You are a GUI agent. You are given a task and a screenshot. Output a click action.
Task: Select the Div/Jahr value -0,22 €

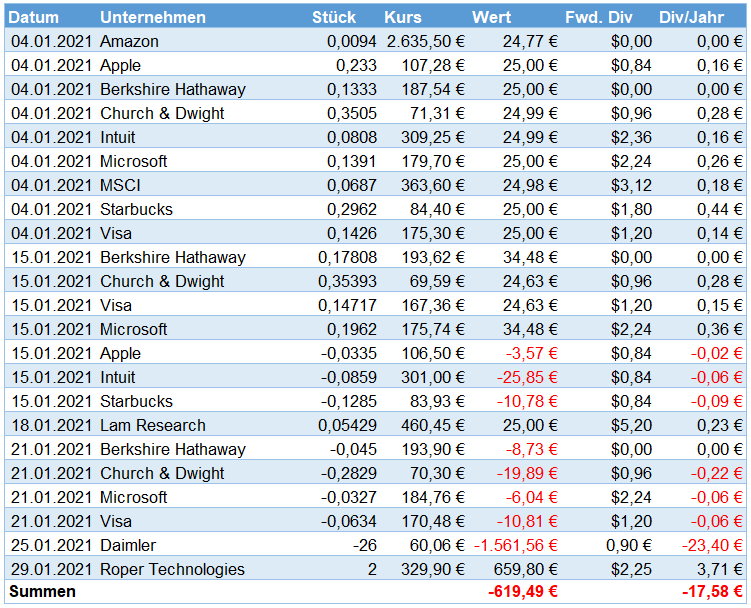click(717, 473)
